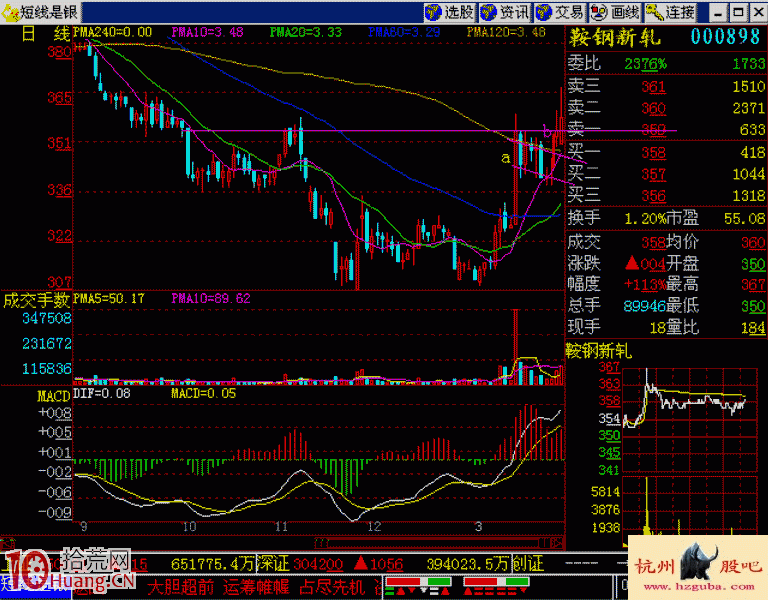
Task: Select the PMA20=3.33 moving average label
Action: click(306, 32)
